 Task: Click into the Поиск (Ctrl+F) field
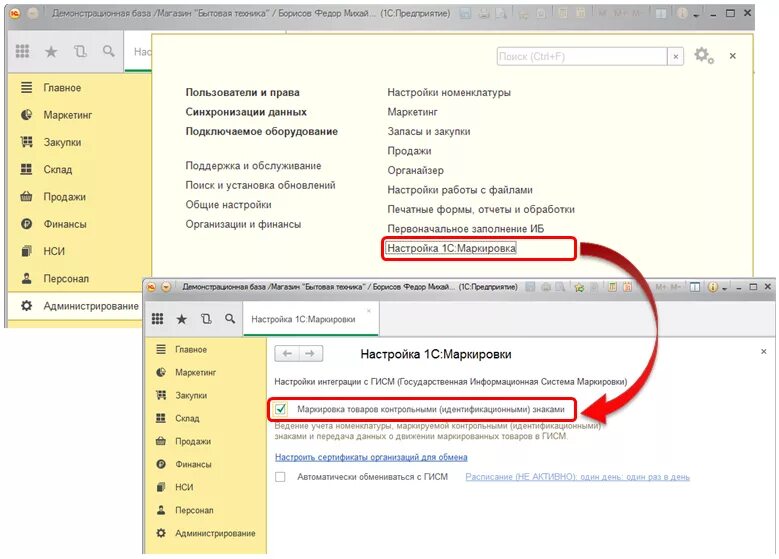pyautogui.click(x=582, y=57)
